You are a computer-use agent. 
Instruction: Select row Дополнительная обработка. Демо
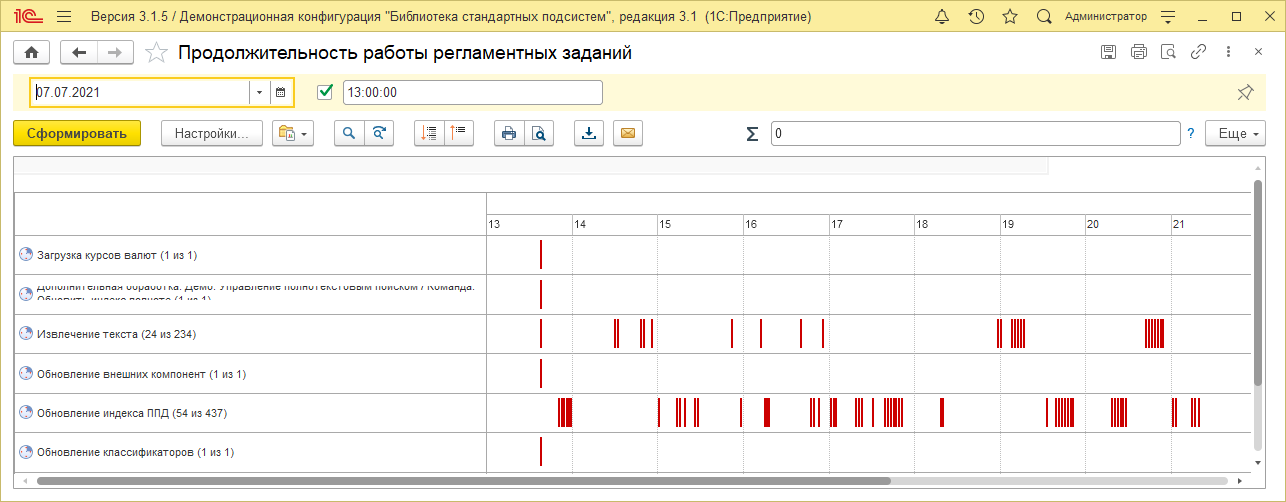250,294
